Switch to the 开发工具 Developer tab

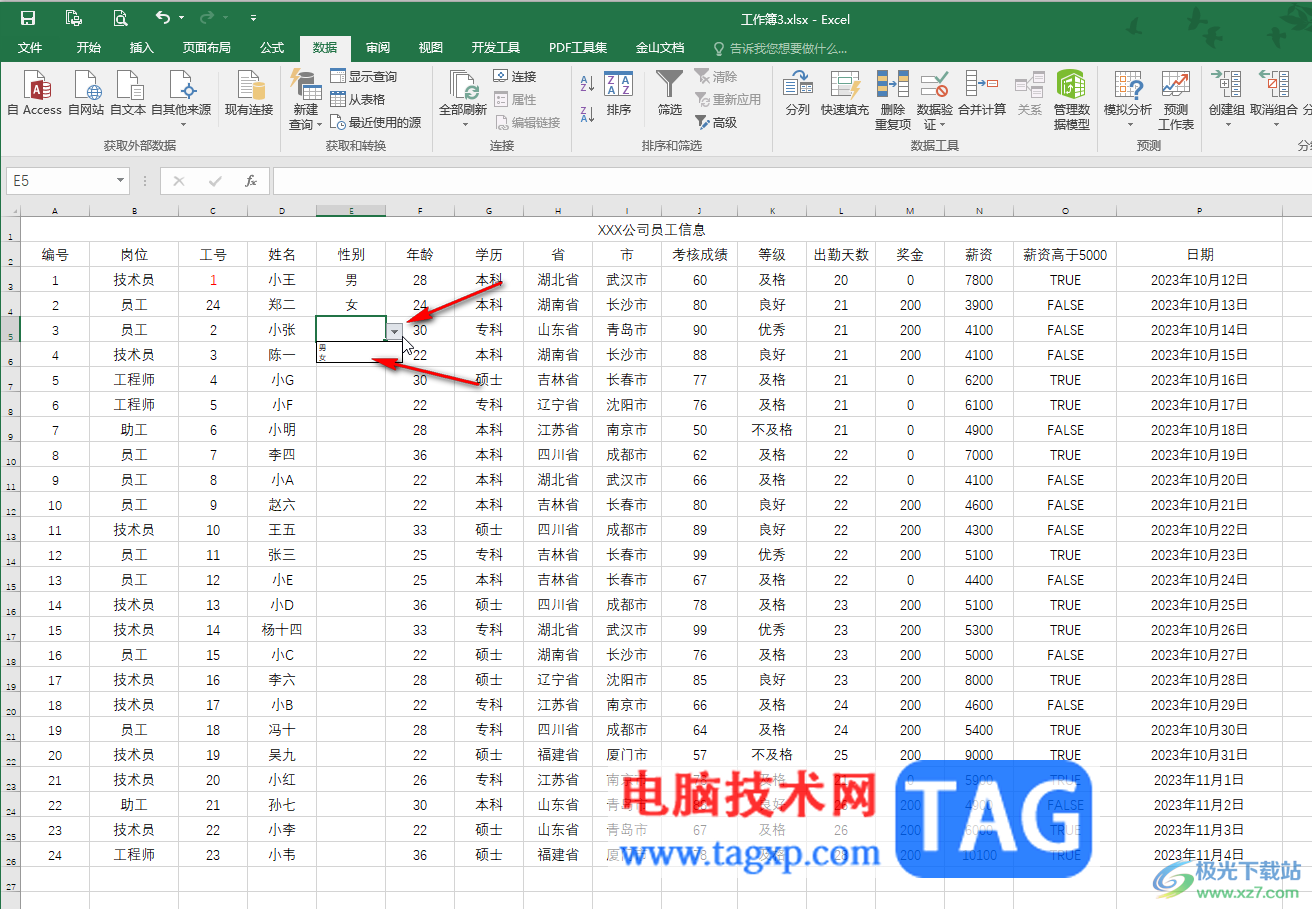tap(496, 47)
